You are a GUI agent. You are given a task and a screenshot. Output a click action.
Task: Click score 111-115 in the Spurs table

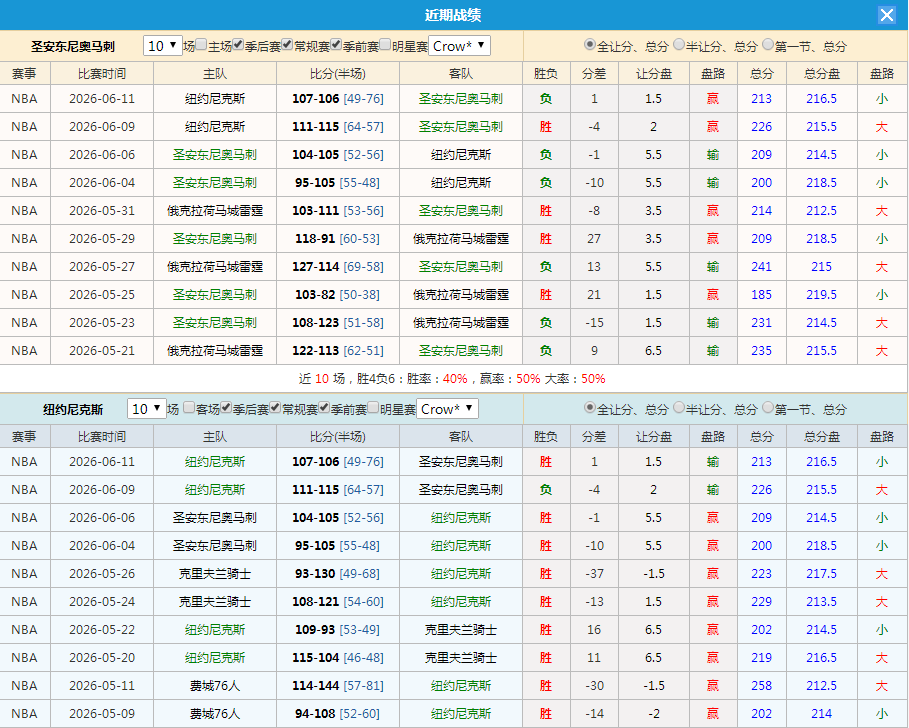tap(315, 126)
